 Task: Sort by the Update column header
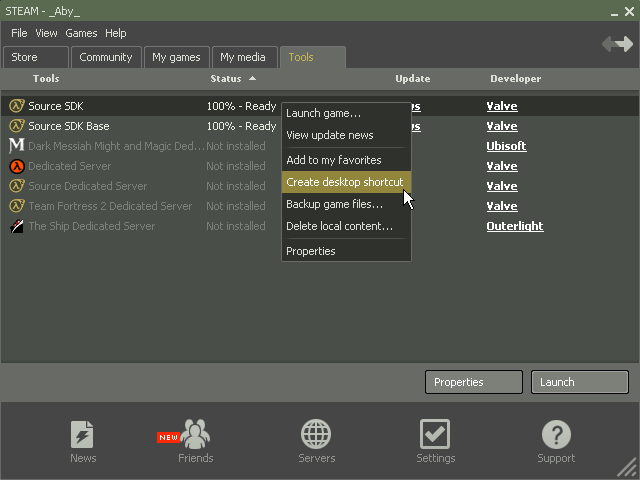tap(413, 78)
